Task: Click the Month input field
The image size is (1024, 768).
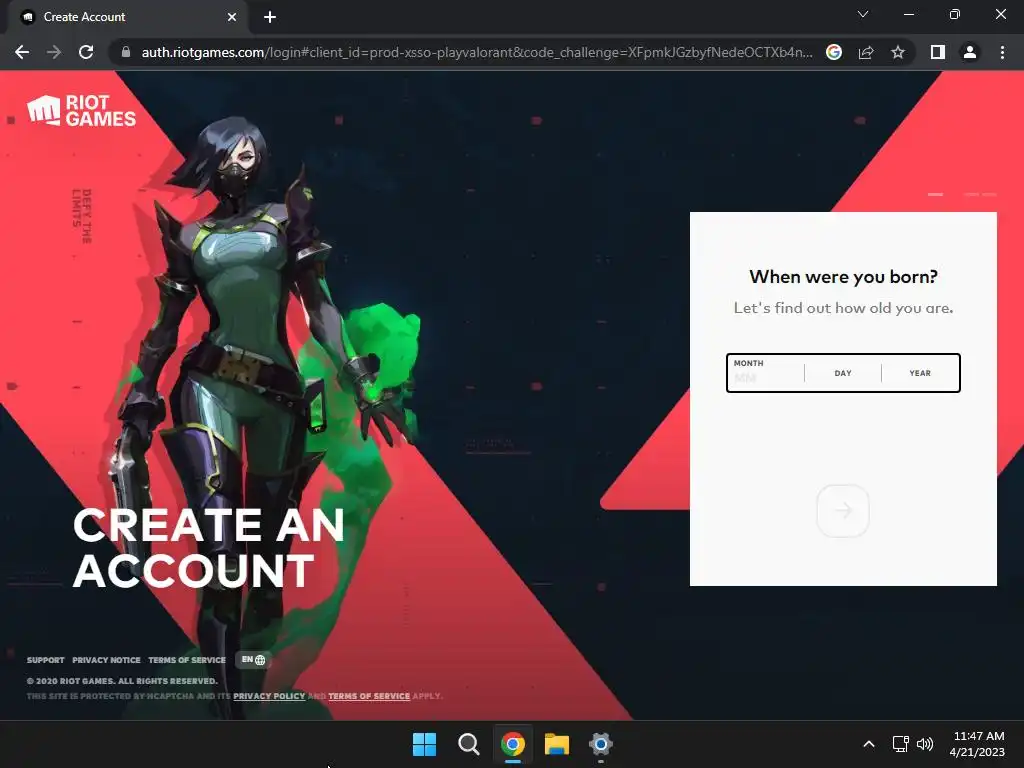Action: 765,373
